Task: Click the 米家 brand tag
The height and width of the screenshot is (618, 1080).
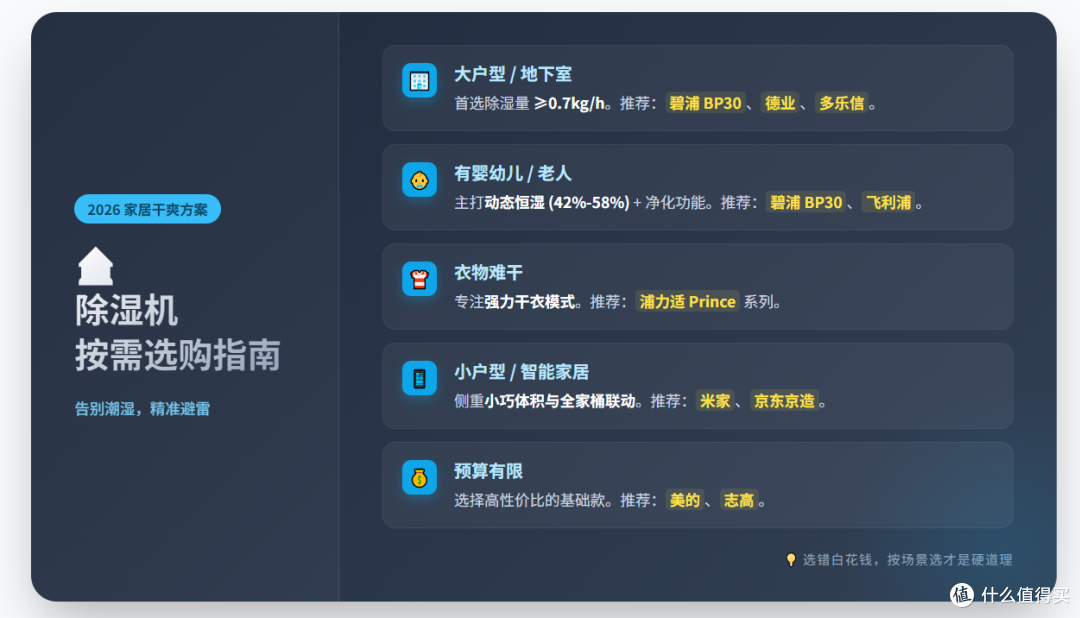Action: [715, 401]
